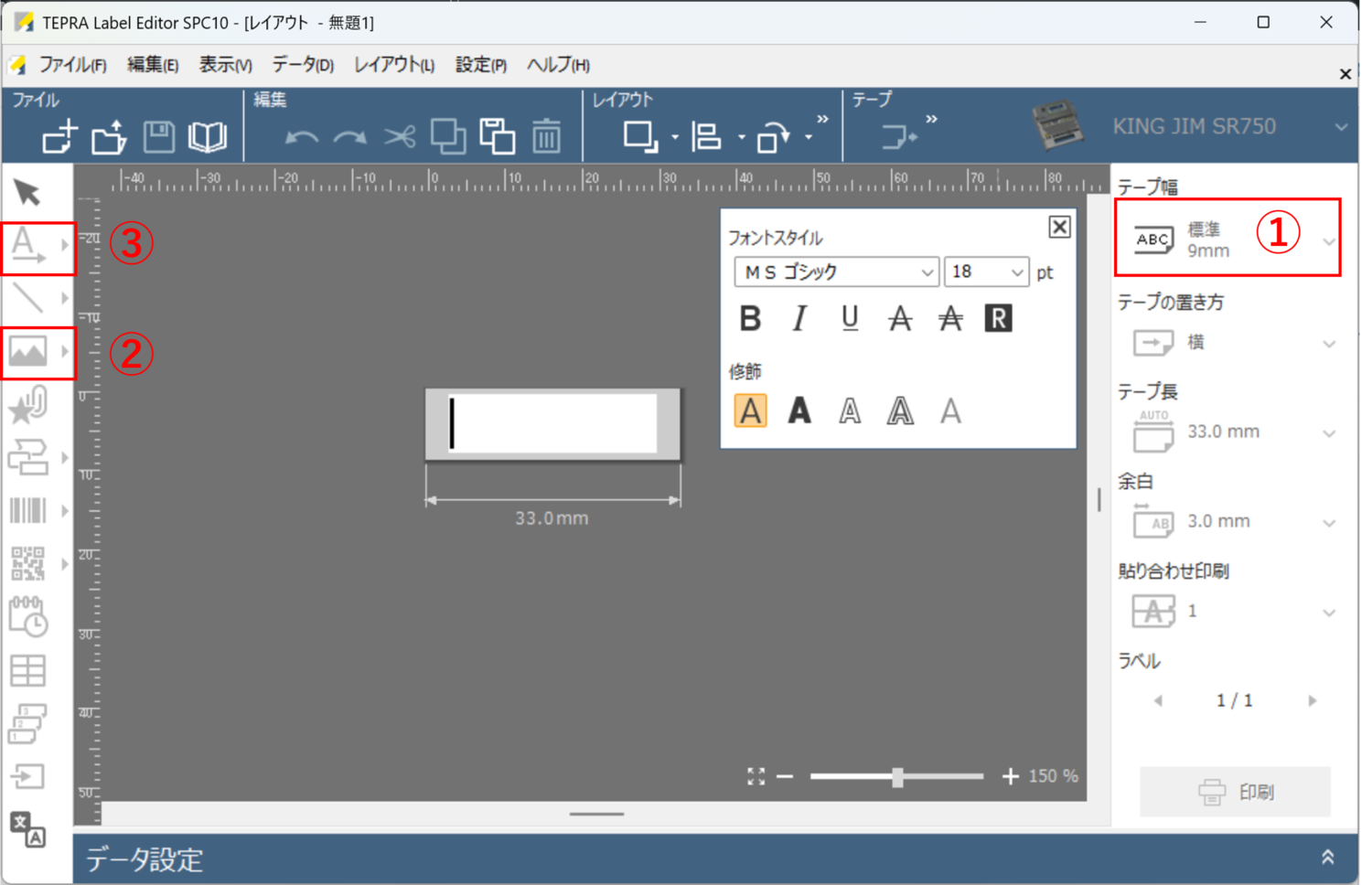Select the sequential numbering tool
This screenshot has width=1372, height=885.
coord(27,723)
